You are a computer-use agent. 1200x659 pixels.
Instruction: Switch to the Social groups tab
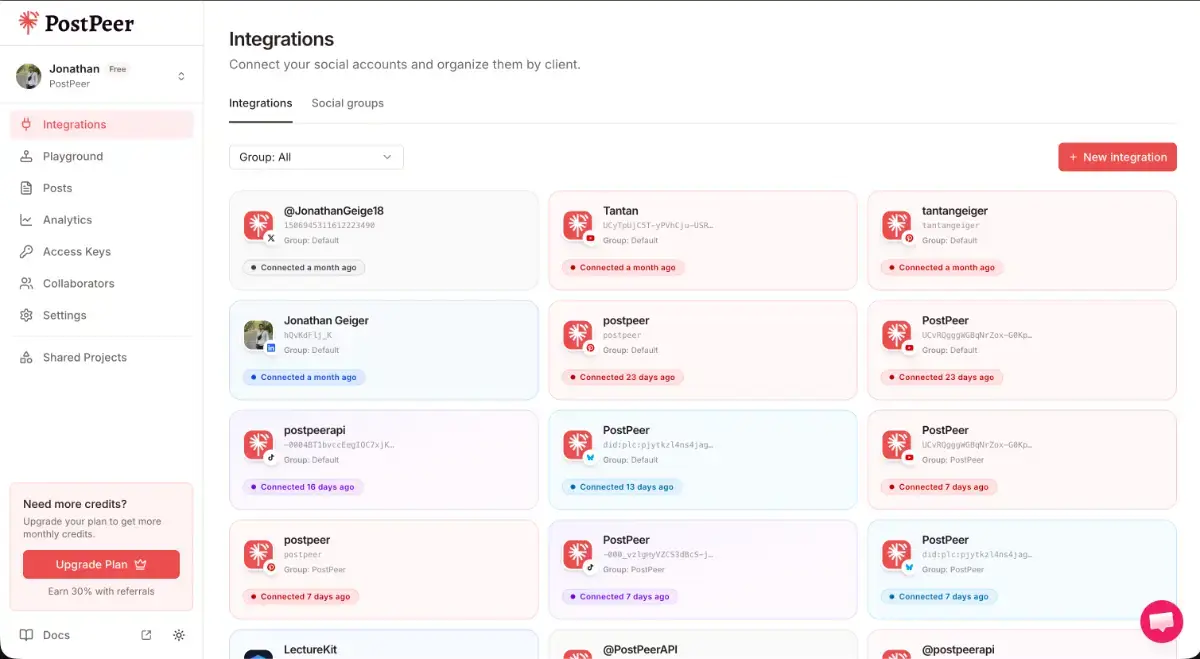tap(347, 103)
